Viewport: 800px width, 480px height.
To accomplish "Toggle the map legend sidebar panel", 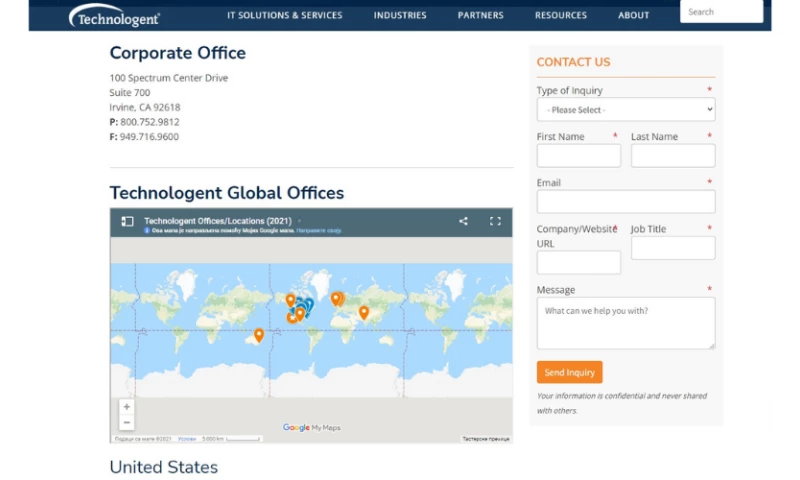I will click(x=127, y=221).
